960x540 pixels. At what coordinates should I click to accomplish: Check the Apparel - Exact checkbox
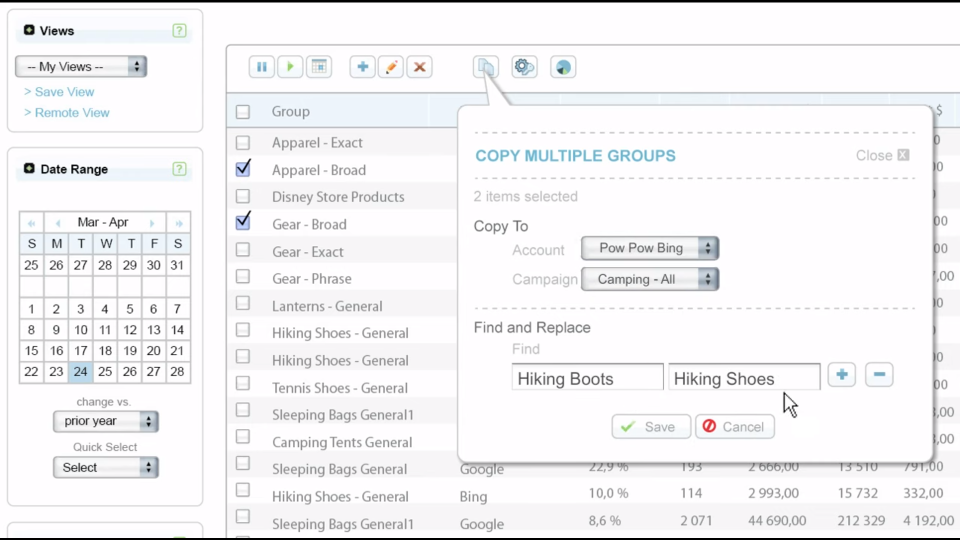pos(243,143)
